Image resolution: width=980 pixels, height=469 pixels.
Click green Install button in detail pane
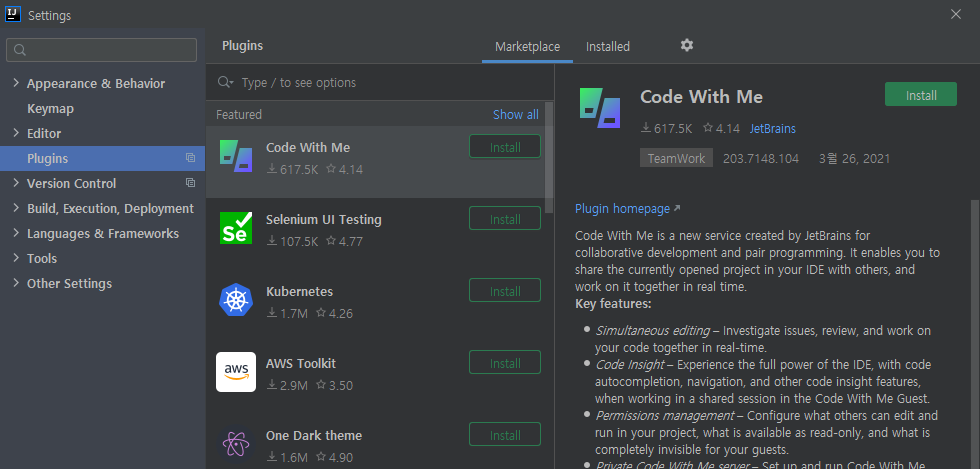click(x=921, y=95)
